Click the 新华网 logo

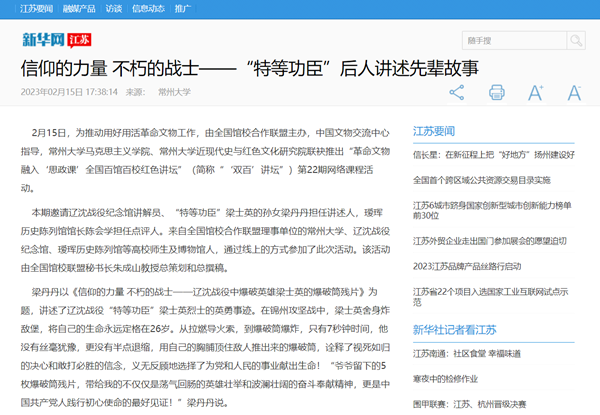pyautogui.click(x=43, y=40)
